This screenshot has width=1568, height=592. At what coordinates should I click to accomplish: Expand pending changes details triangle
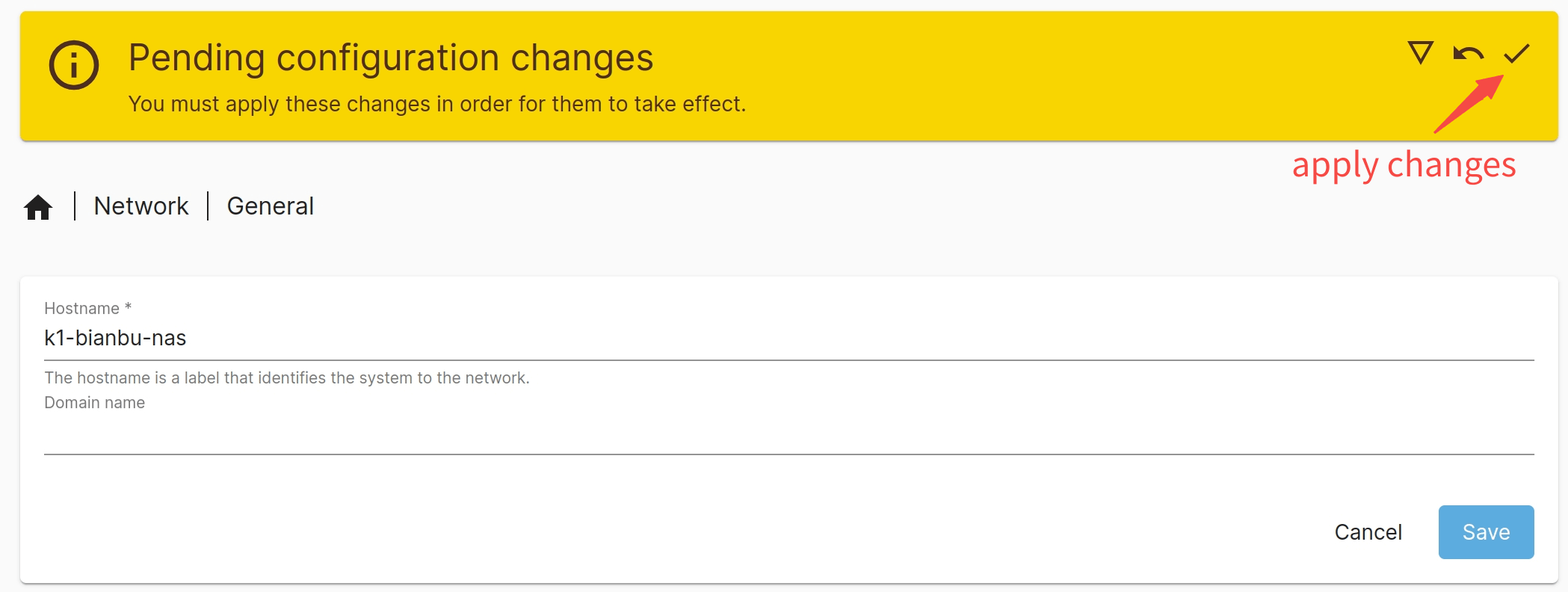[1420, 52]
